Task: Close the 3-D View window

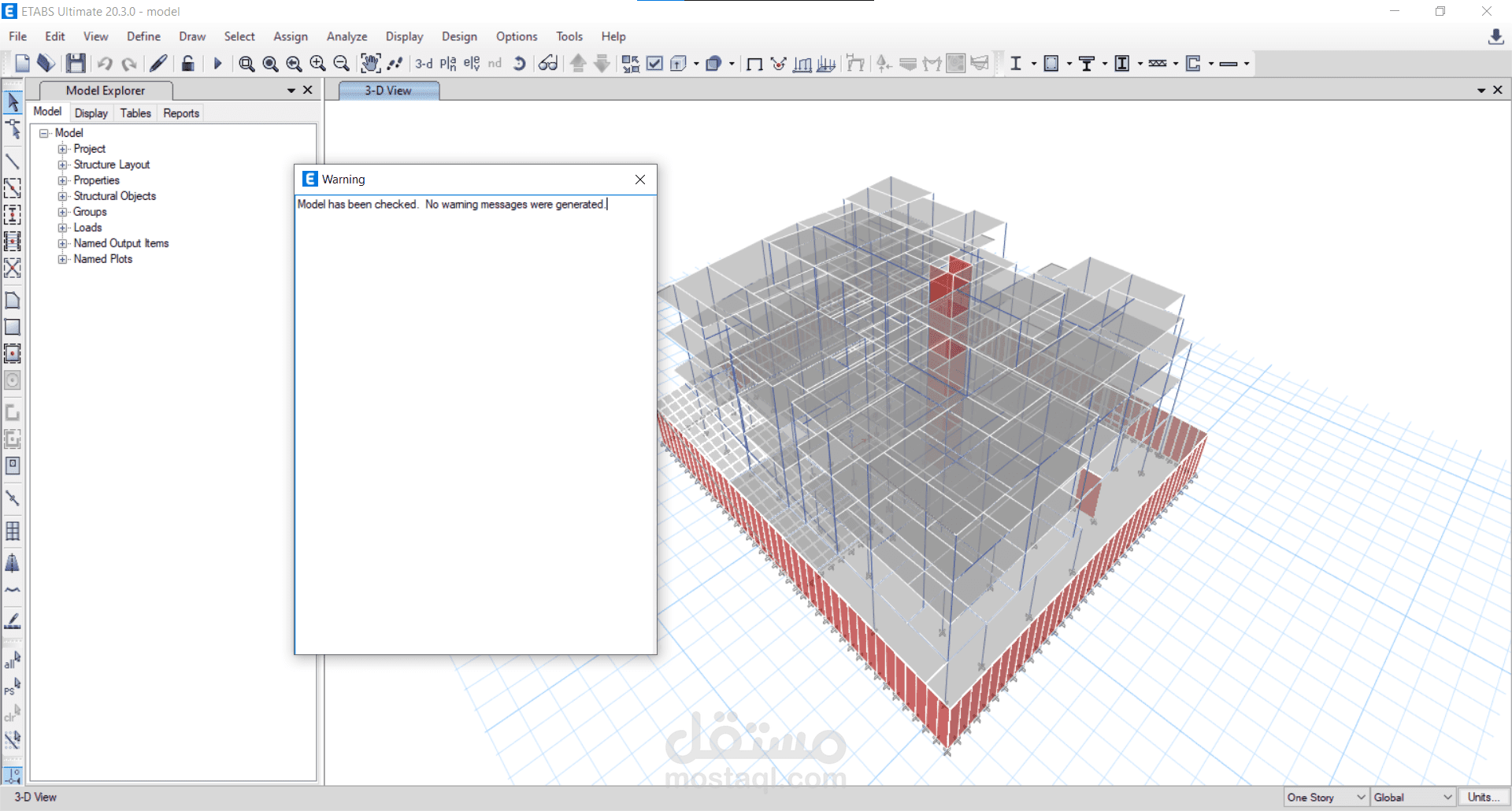Action: point(1498,91)
